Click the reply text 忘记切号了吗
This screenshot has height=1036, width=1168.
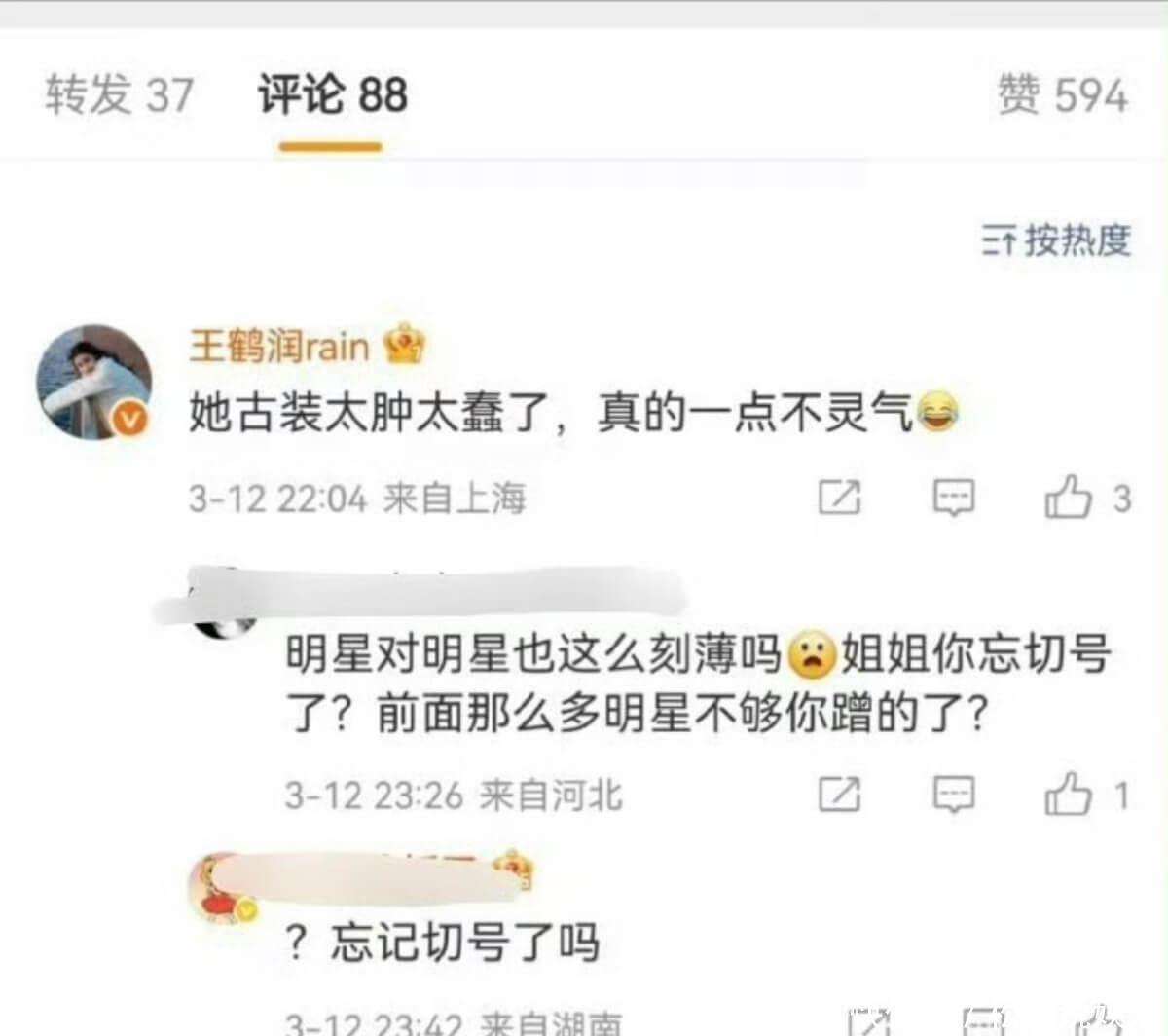463,943
